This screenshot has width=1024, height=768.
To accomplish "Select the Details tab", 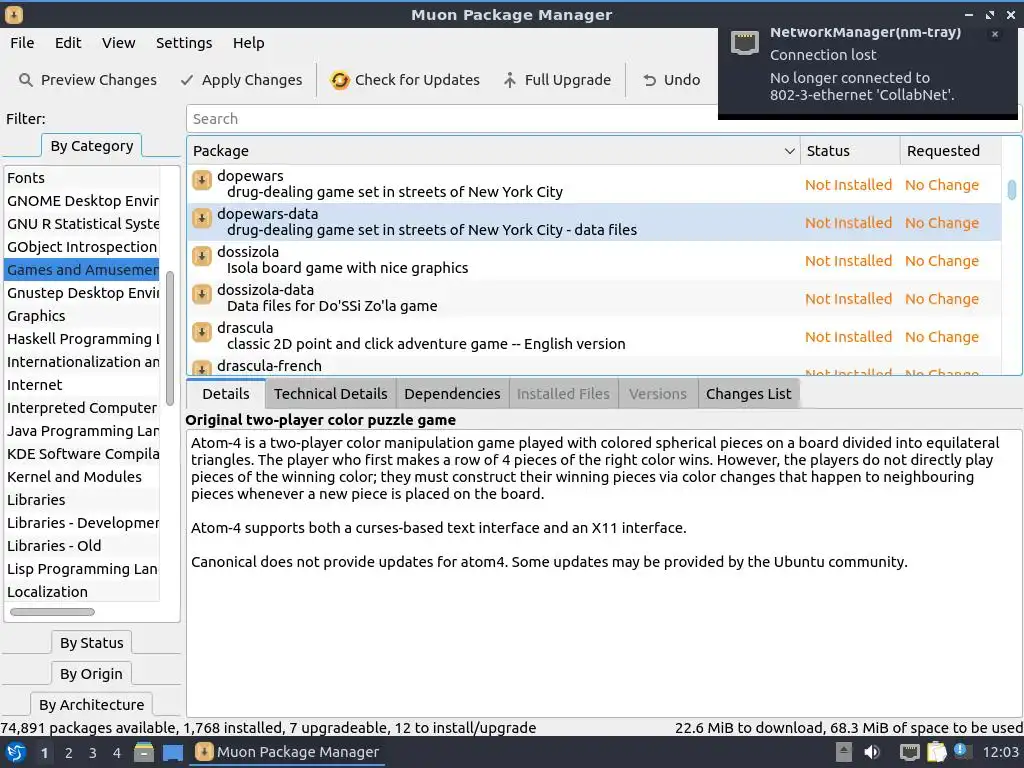I will (x=226, y=394).
